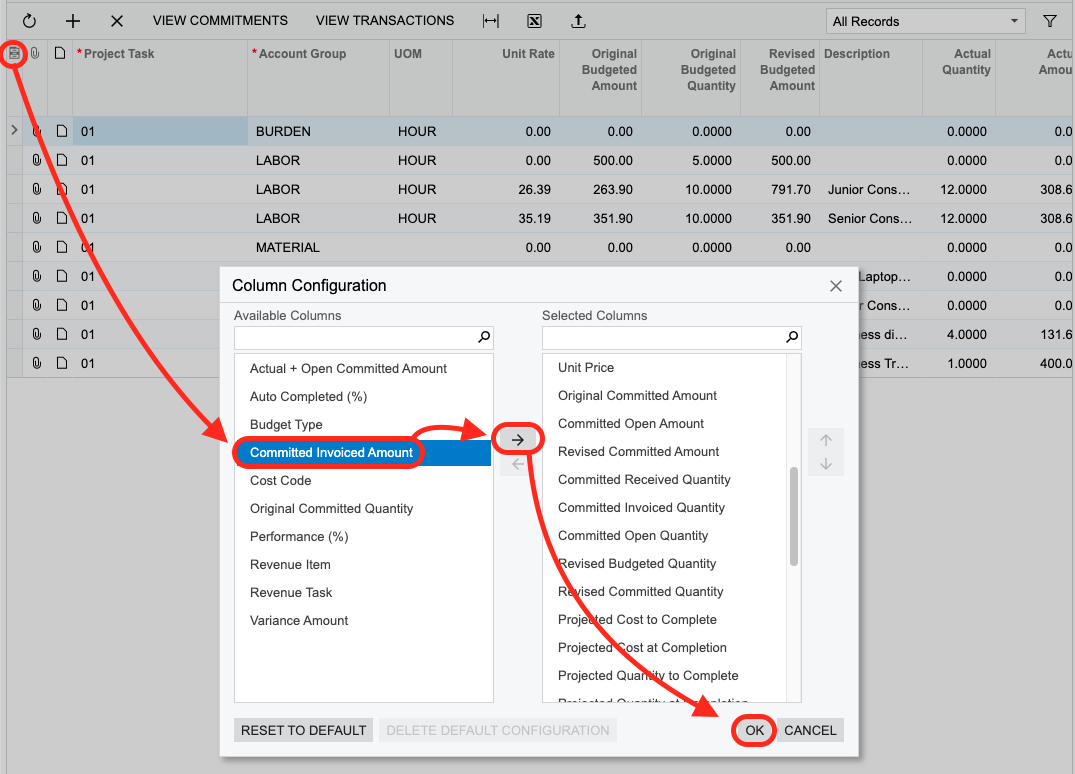The image size is (1075, 774).
Task: Open the column configurator icon in the grid header
Action: [x=14, y=54]
